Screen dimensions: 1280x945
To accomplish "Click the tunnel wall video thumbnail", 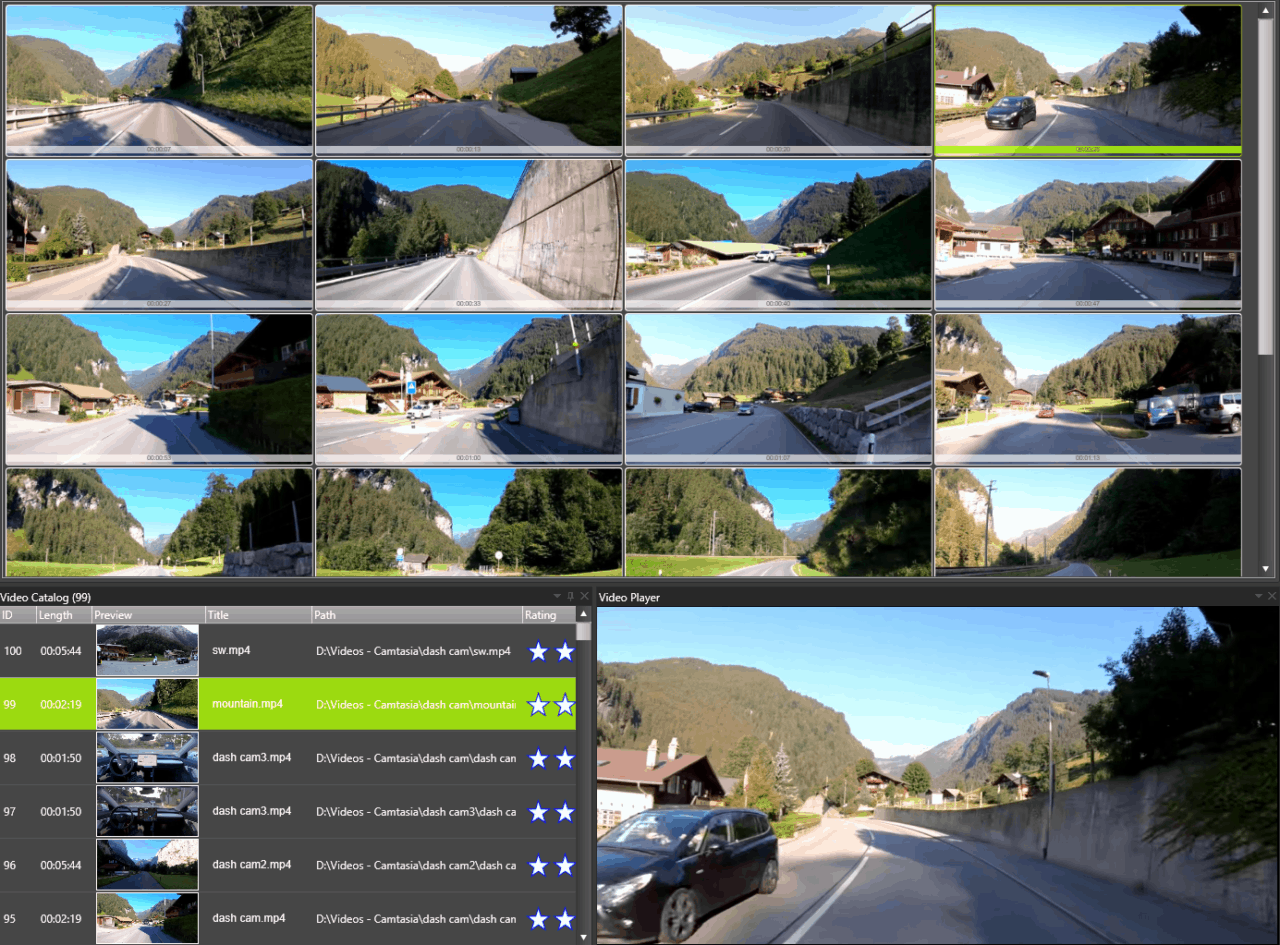I will (469, 234).
